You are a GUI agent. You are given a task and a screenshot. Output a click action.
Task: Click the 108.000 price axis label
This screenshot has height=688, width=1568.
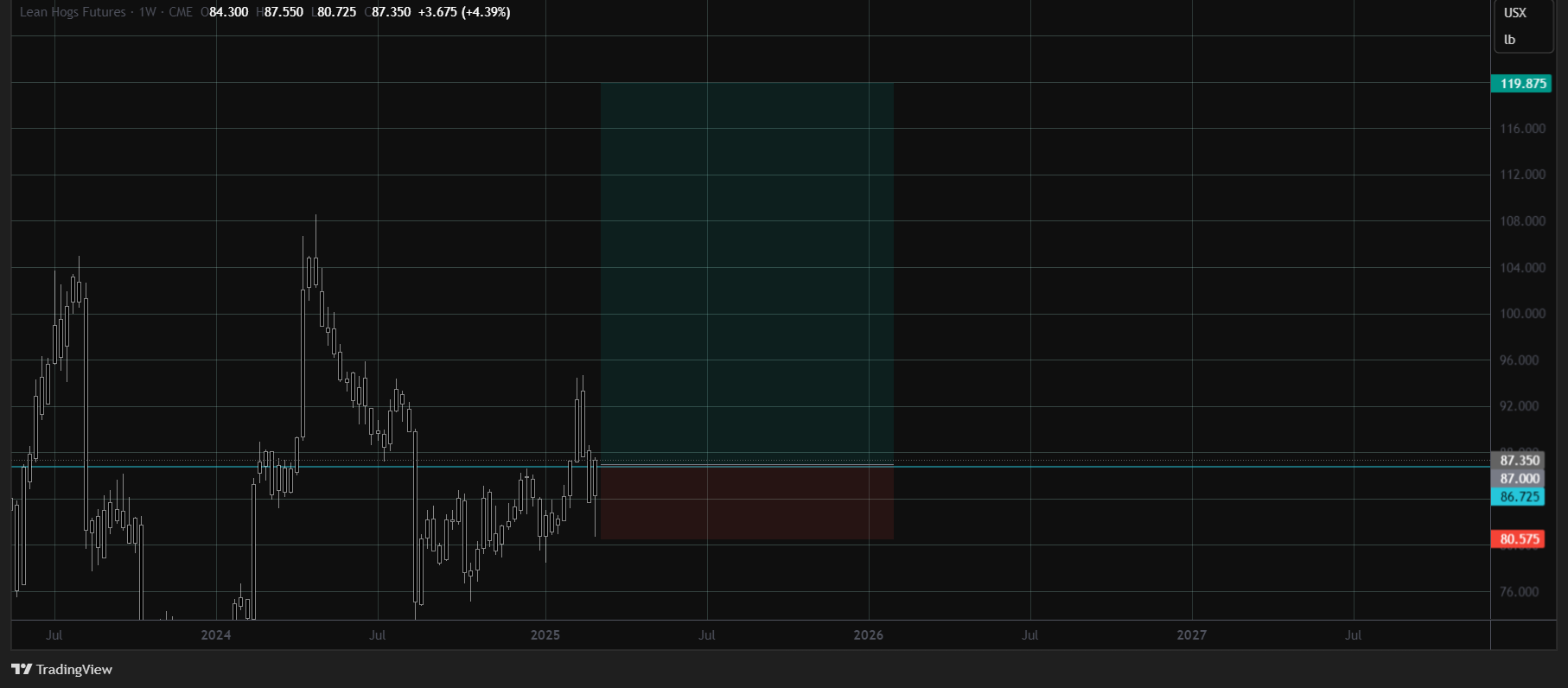[x=1522, y=221]
